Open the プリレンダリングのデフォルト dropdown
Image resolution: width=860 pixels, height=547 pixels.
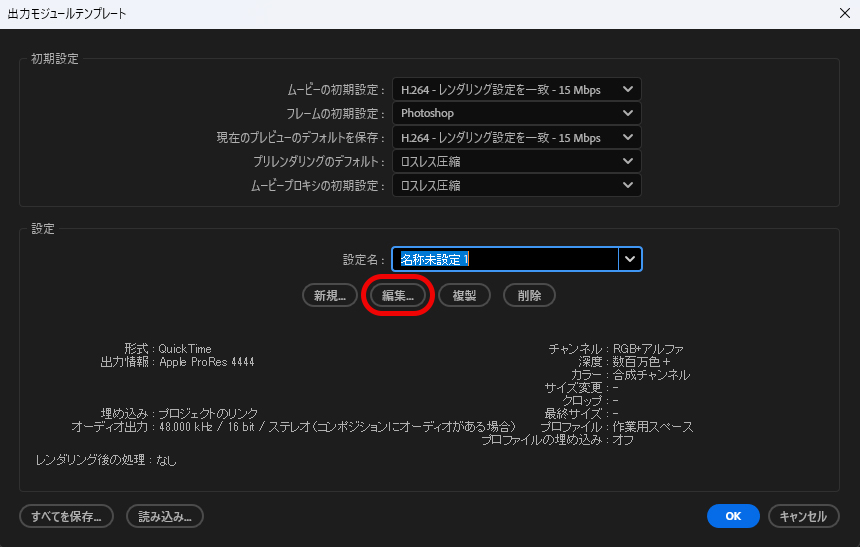click(x=516, y=162)
